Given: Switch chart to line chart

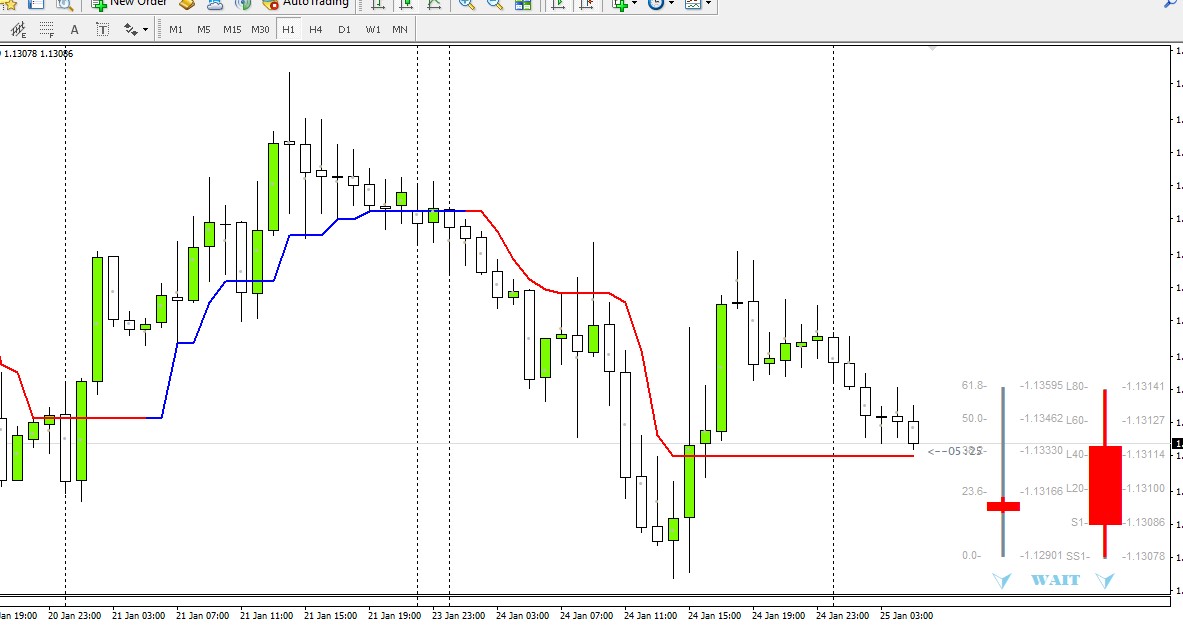Looking at the screenshot, I should (434, 4).
